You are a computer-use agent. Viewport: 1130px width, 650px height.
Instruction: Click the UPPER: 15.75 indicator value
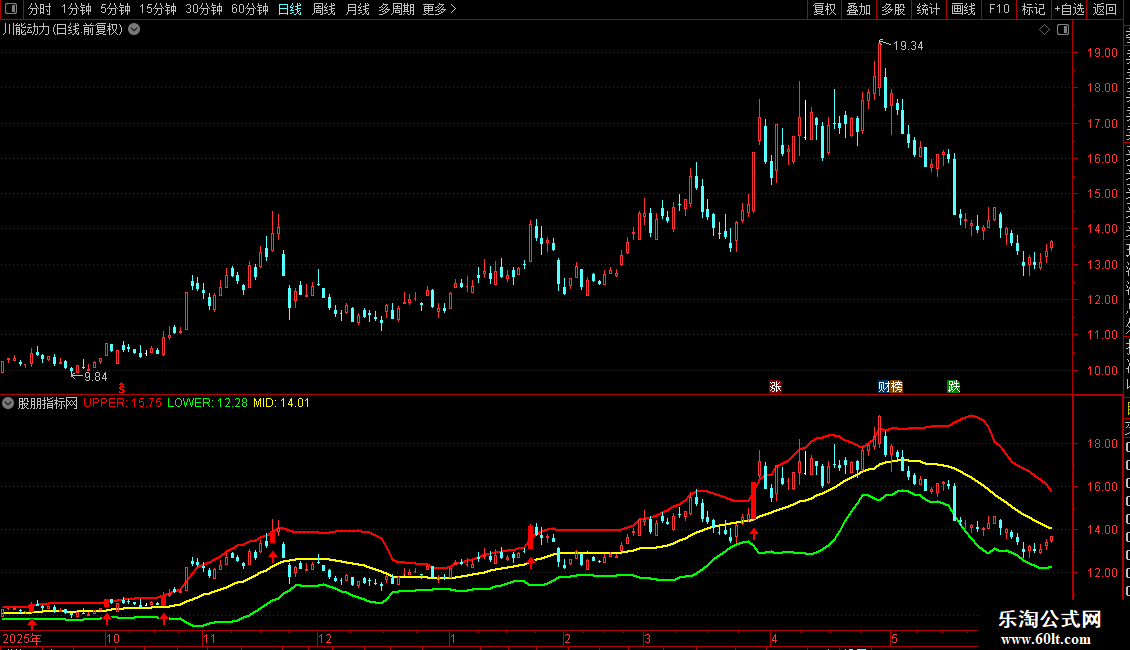click(x=123, y=403)
